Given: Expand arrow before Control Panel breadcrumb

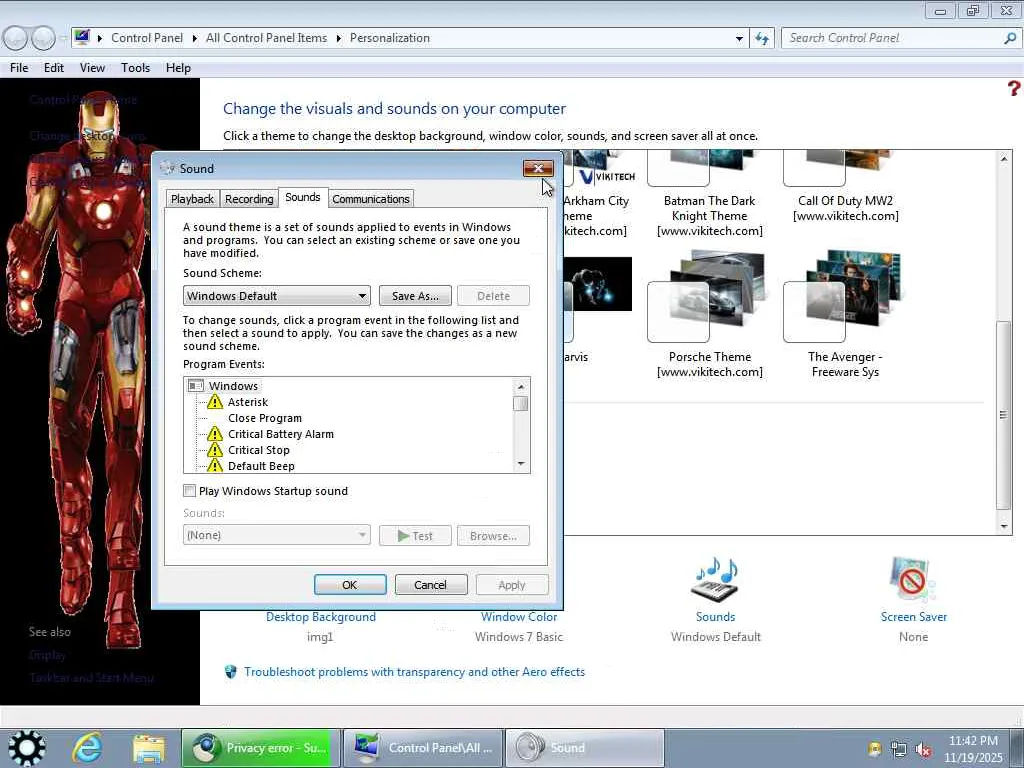Looking at the screenshot, I should (x=100, y=39).
